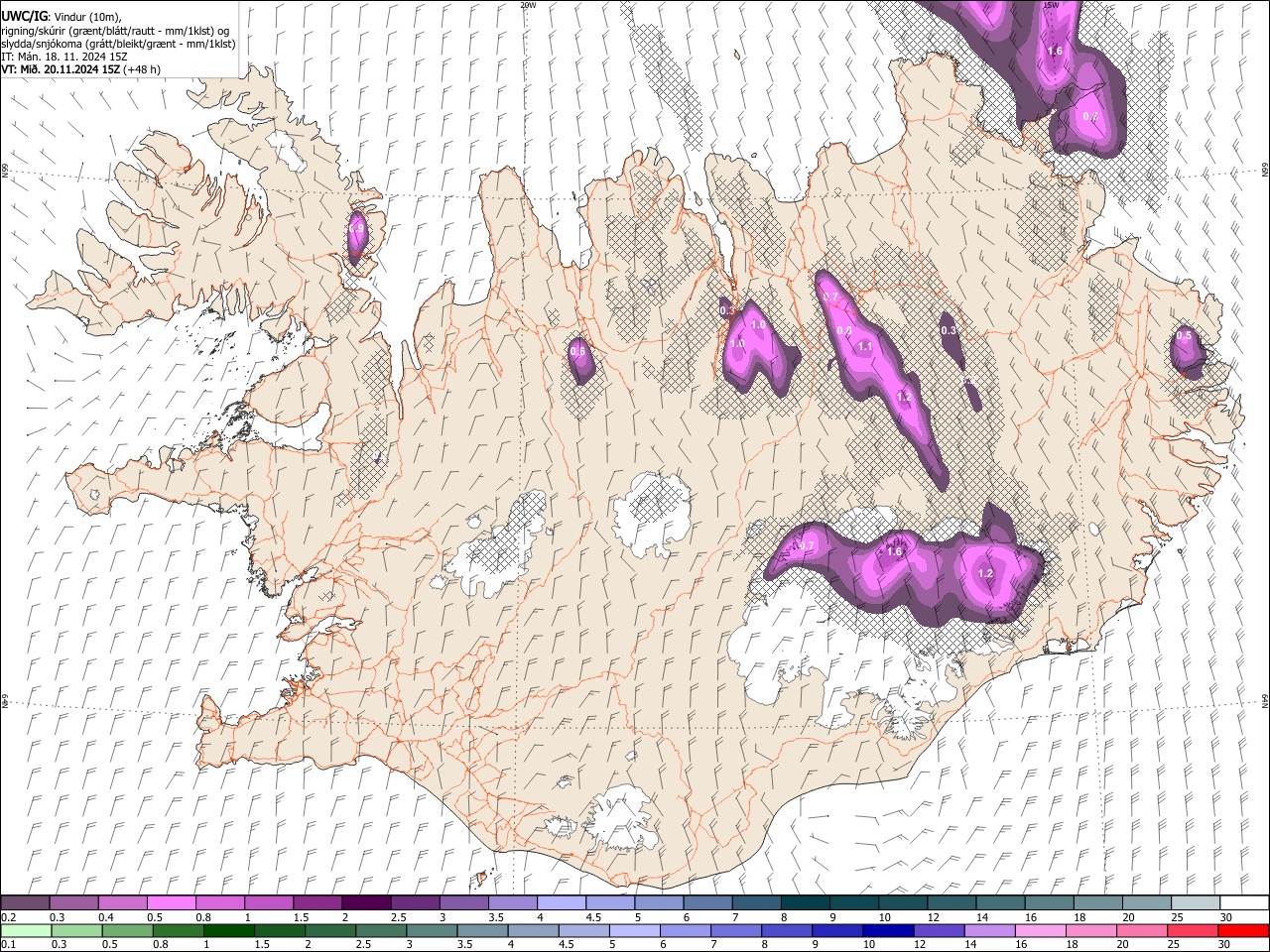Select the bottom-row green swatch starting at 0.5
Screen dimensions: 1270x952
pos(127,930)
